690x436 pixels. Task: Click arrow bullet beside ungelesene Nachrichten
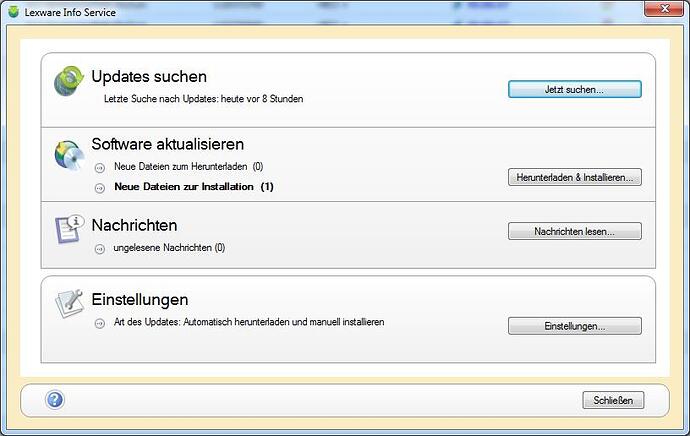100,249
